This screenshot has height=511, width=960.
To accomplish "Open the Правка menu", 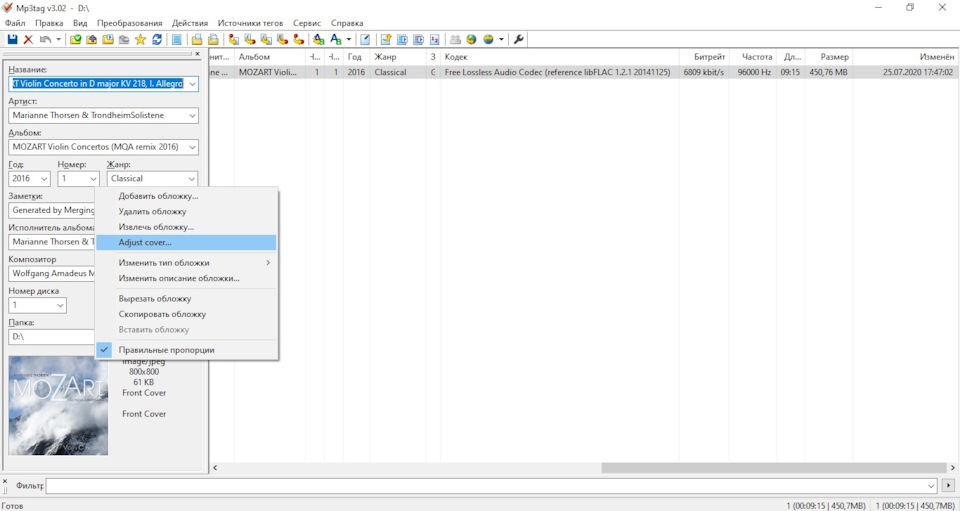I will (x=49, y=23).
